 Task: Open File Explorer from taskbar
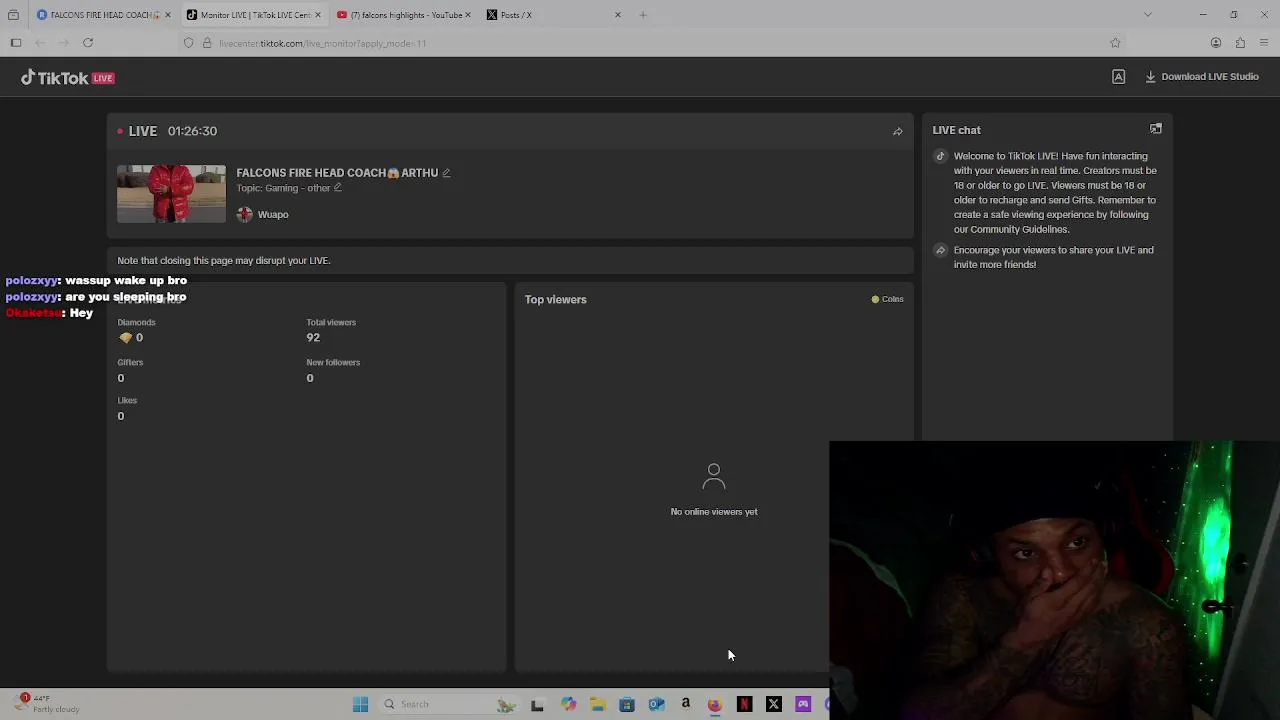pos(597,704)
